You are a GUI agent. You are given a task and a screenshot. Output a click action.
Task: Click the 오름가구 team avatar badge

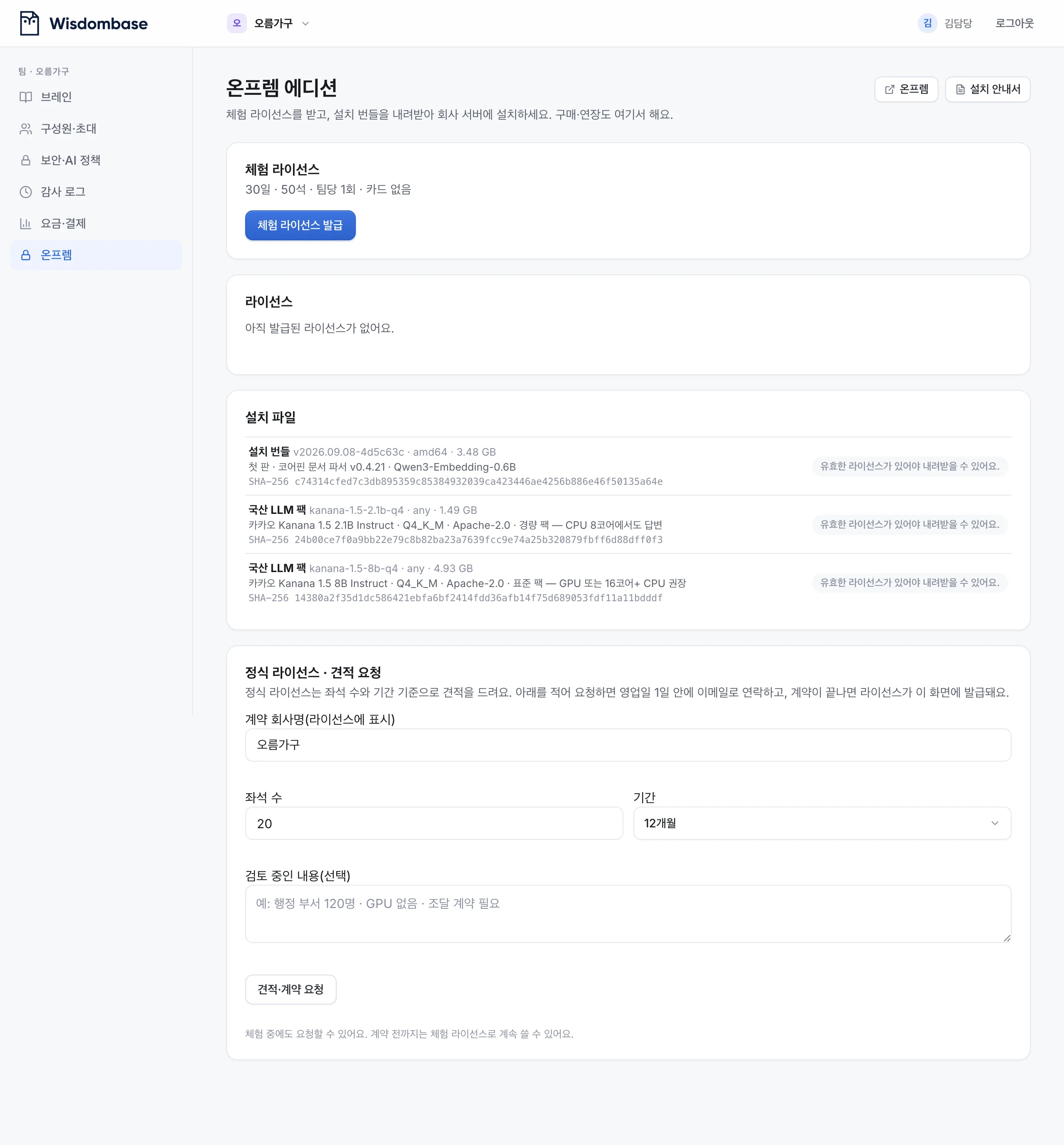point(236,24)
